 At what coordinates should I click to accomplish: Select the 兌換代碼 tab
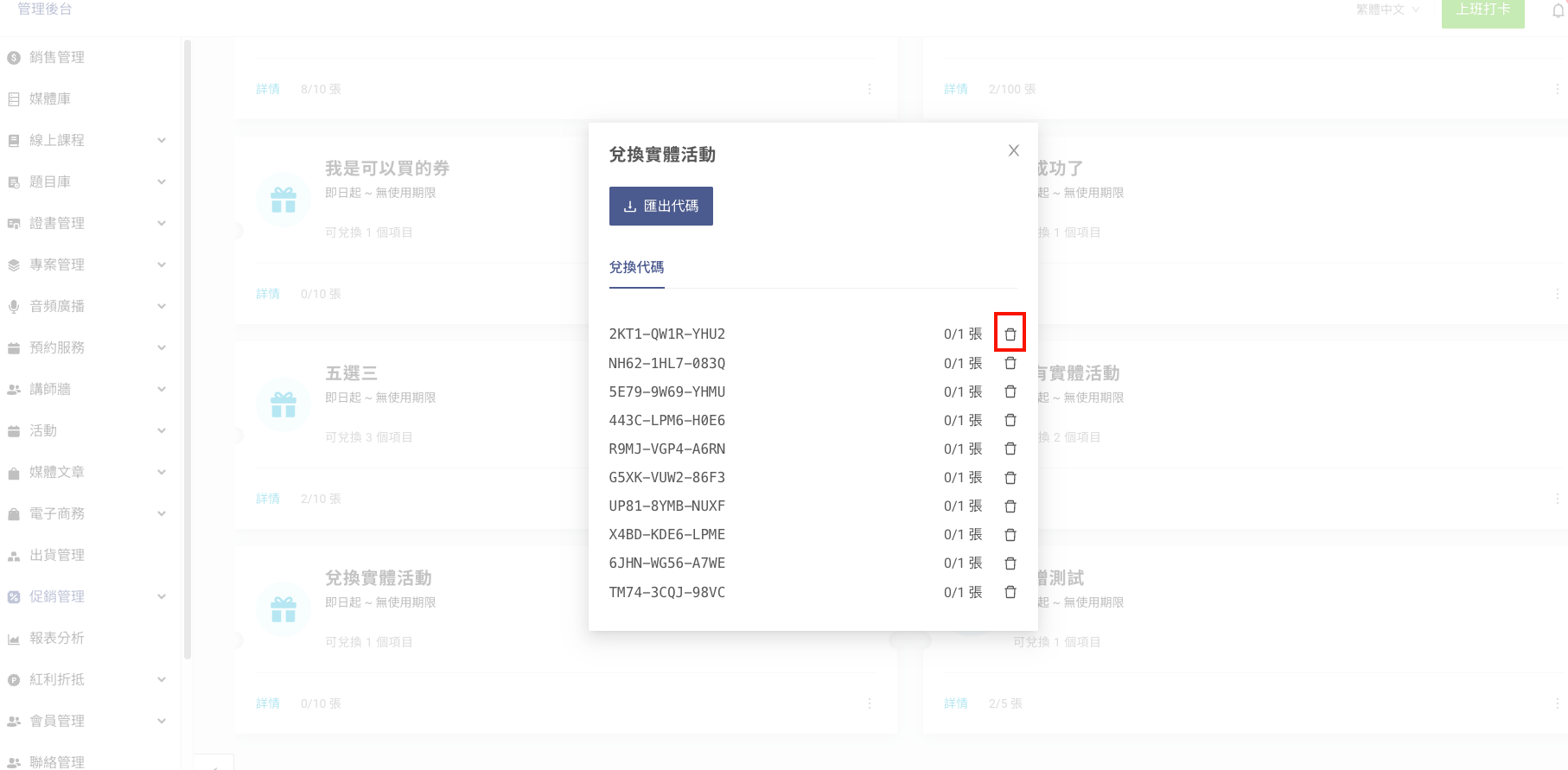tap(636, 267)
